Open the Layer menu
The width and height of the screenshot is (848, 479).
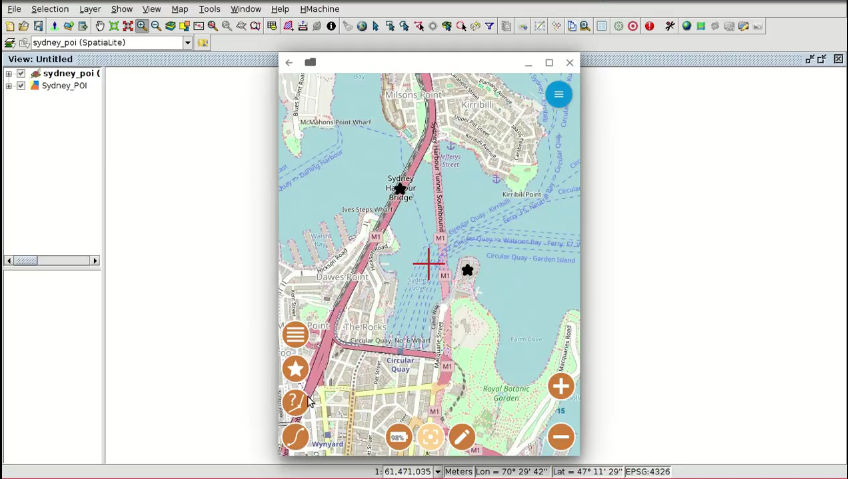(x=90, y=9)
